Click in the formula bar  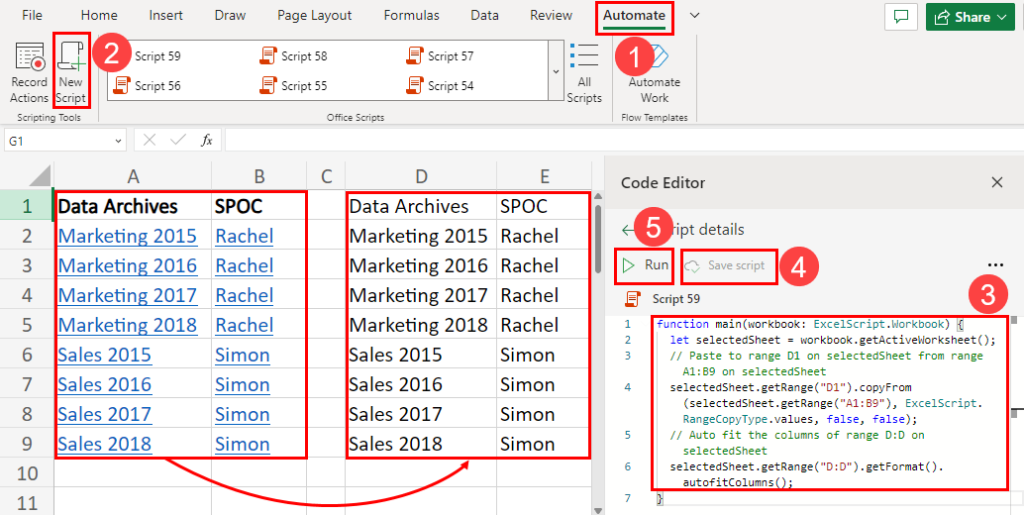click(x=624, y=140)
